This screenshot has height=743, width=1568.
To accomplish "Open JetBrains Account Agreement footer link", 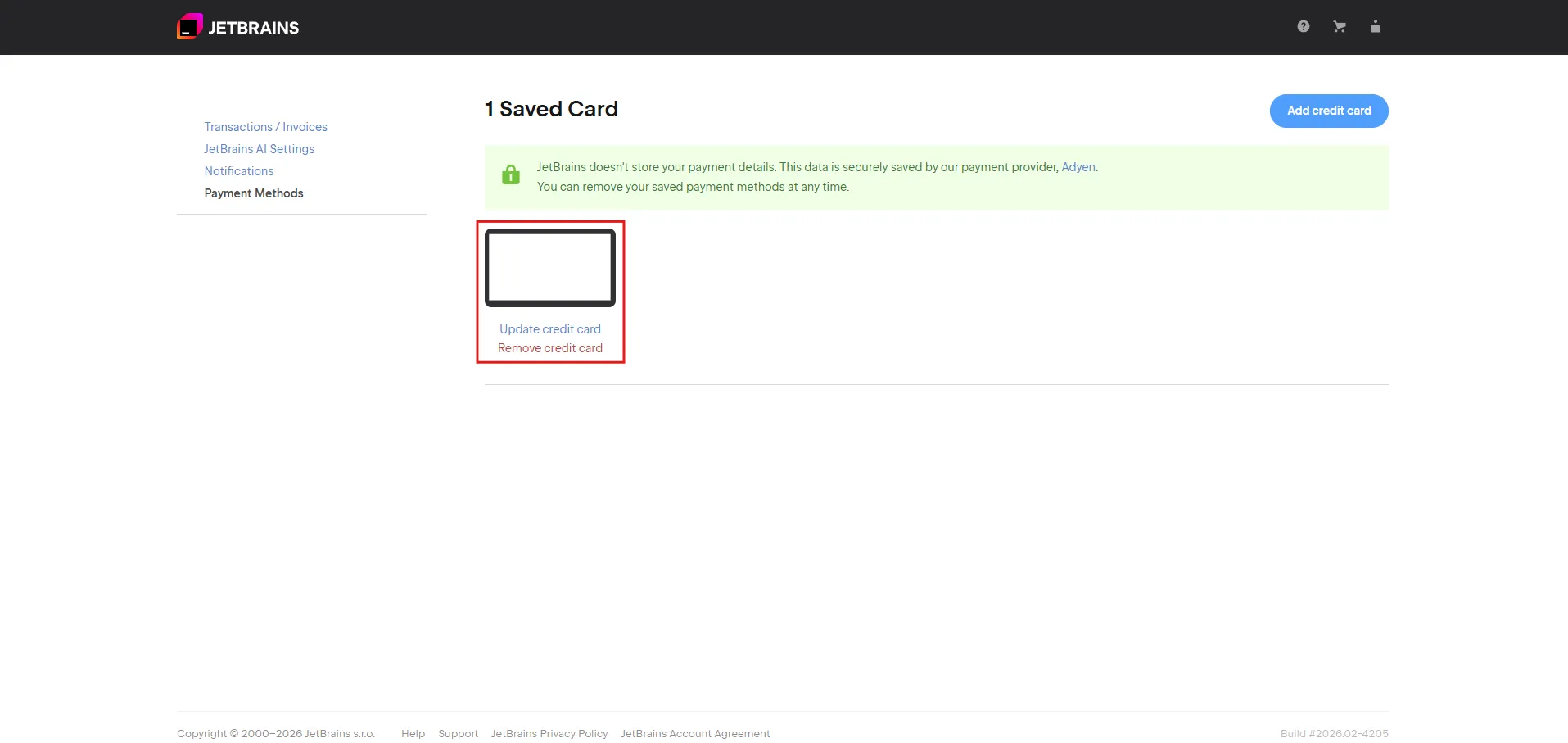I will [x=695, y=734].
